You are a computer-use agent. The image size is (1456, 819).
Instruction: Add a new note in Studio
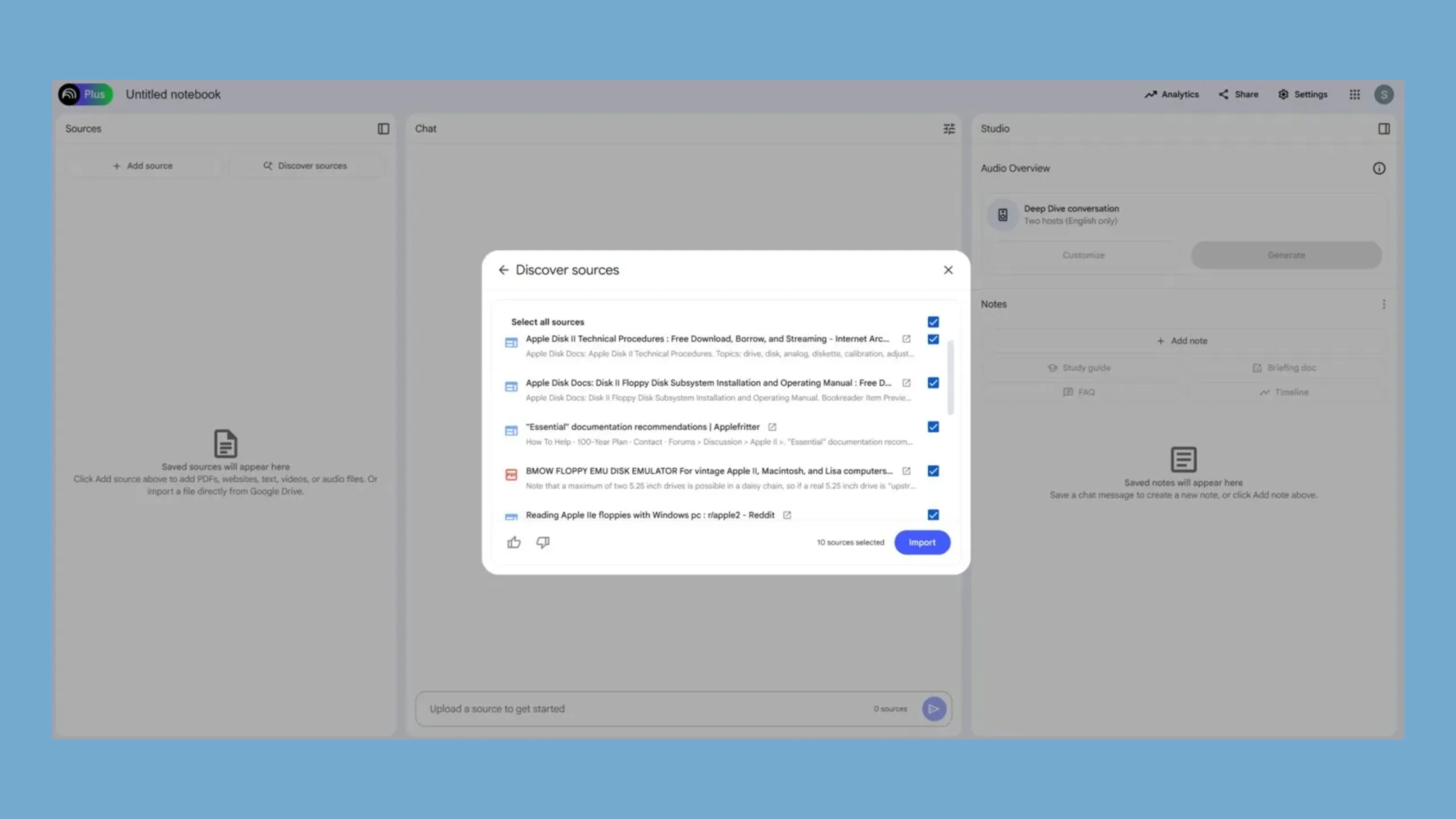[1182, 341]
